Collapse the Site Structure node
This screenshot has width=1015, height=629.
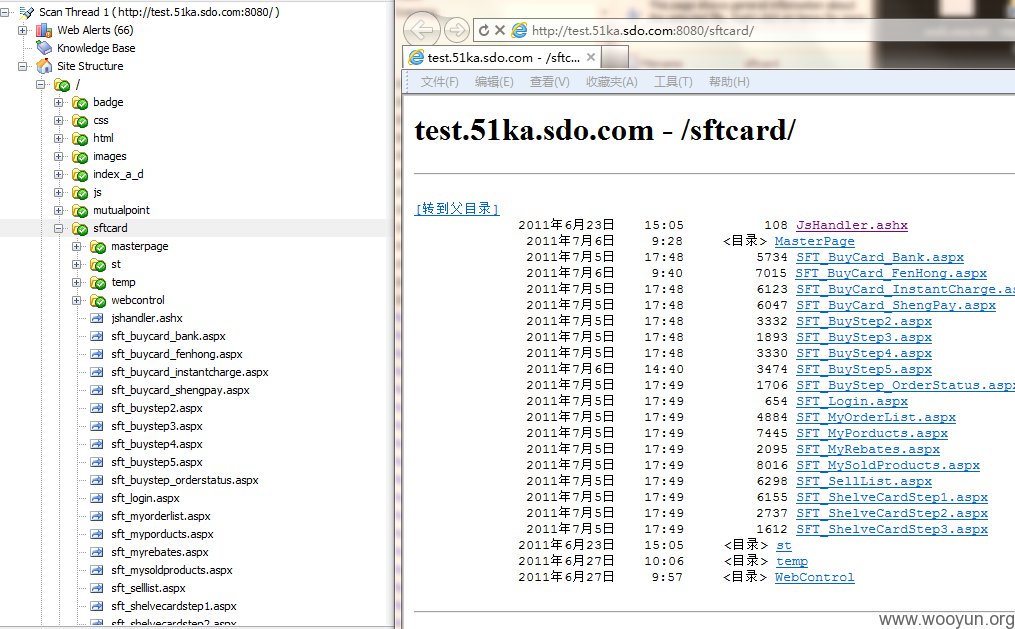click(x=23, y=66)
